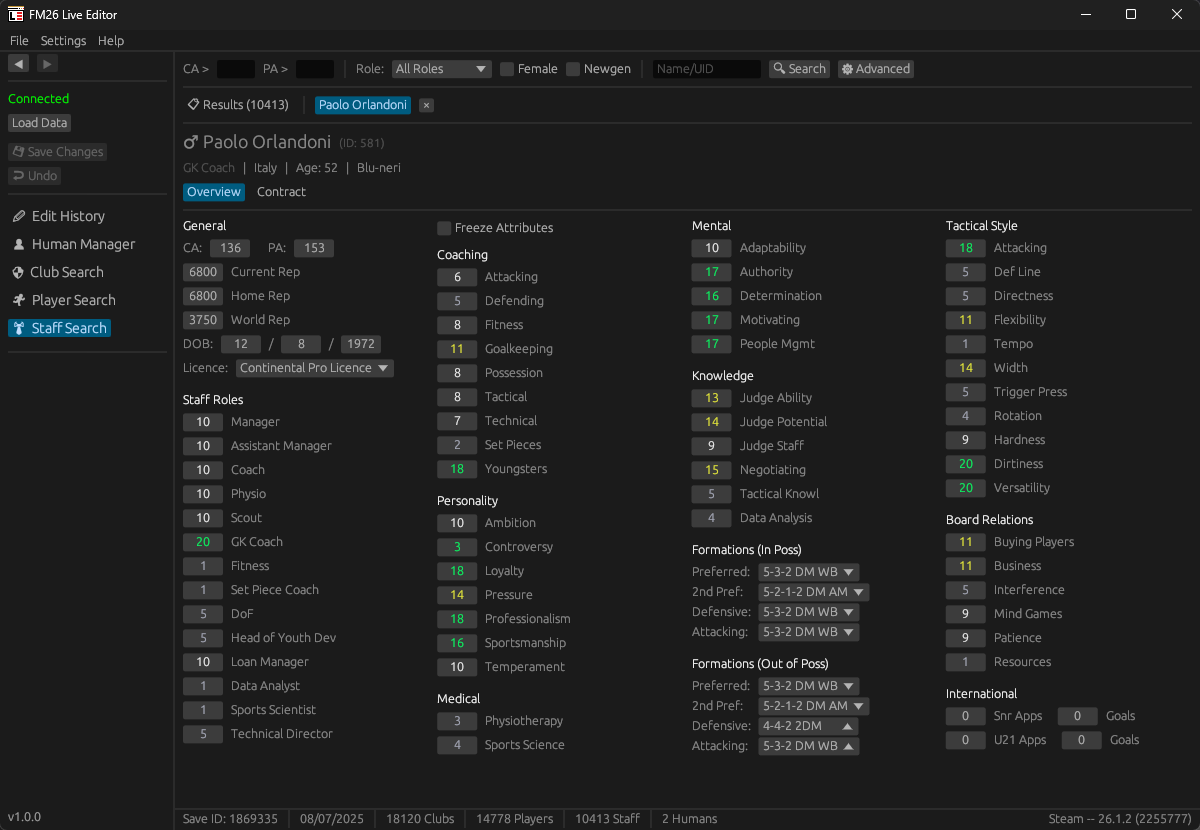Show the Results (10413) list

click(x=238, y=105)
